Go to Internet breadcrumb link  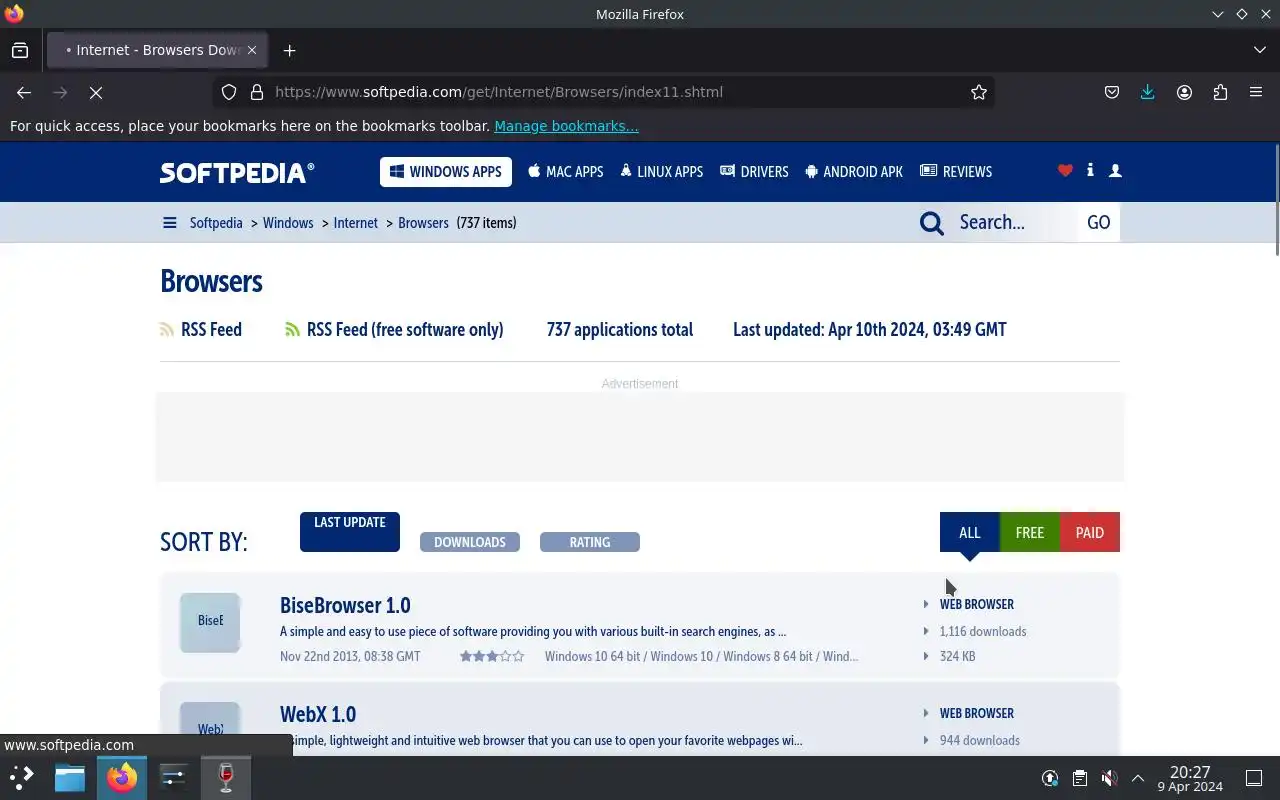click(356, 223)
